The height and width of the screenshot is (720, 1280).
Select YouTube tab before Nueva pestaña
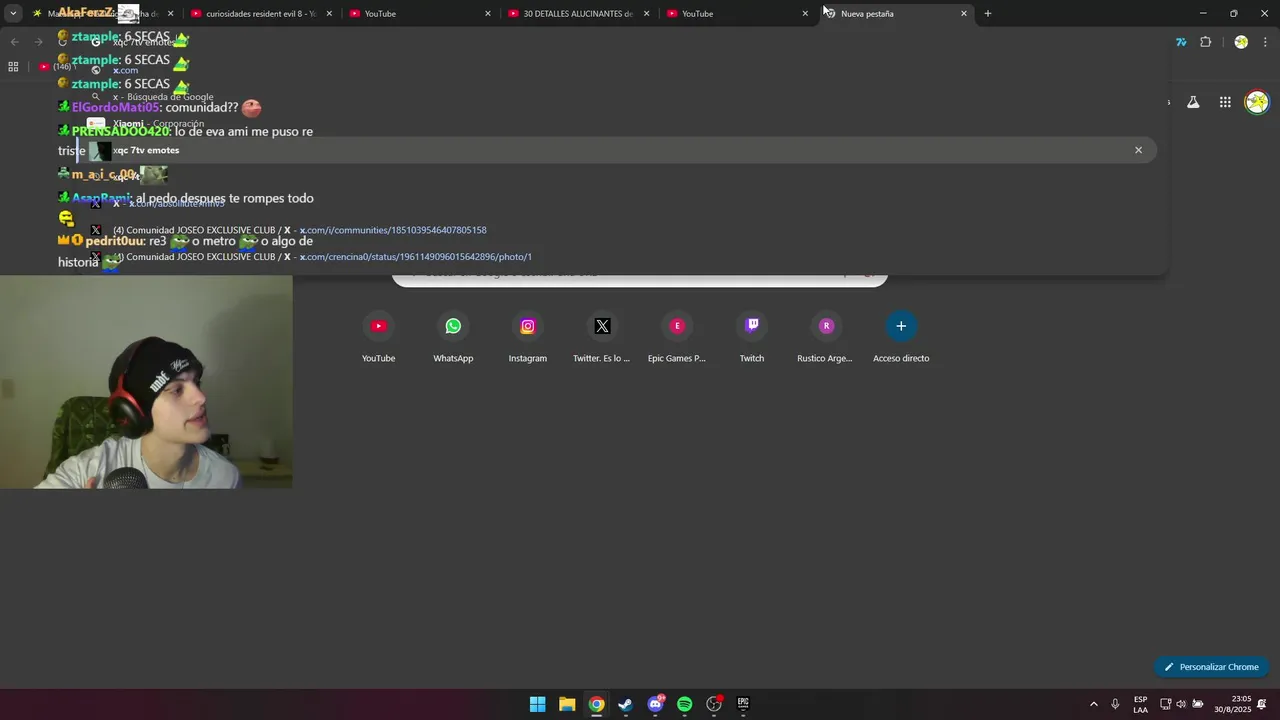[736, 14]
